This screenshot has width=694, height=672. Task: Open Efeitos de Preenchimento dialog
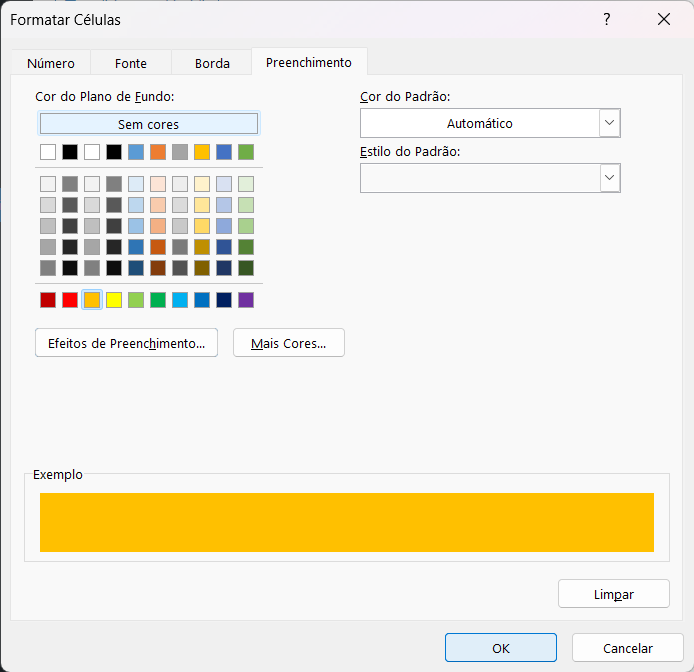pos(127,343)
